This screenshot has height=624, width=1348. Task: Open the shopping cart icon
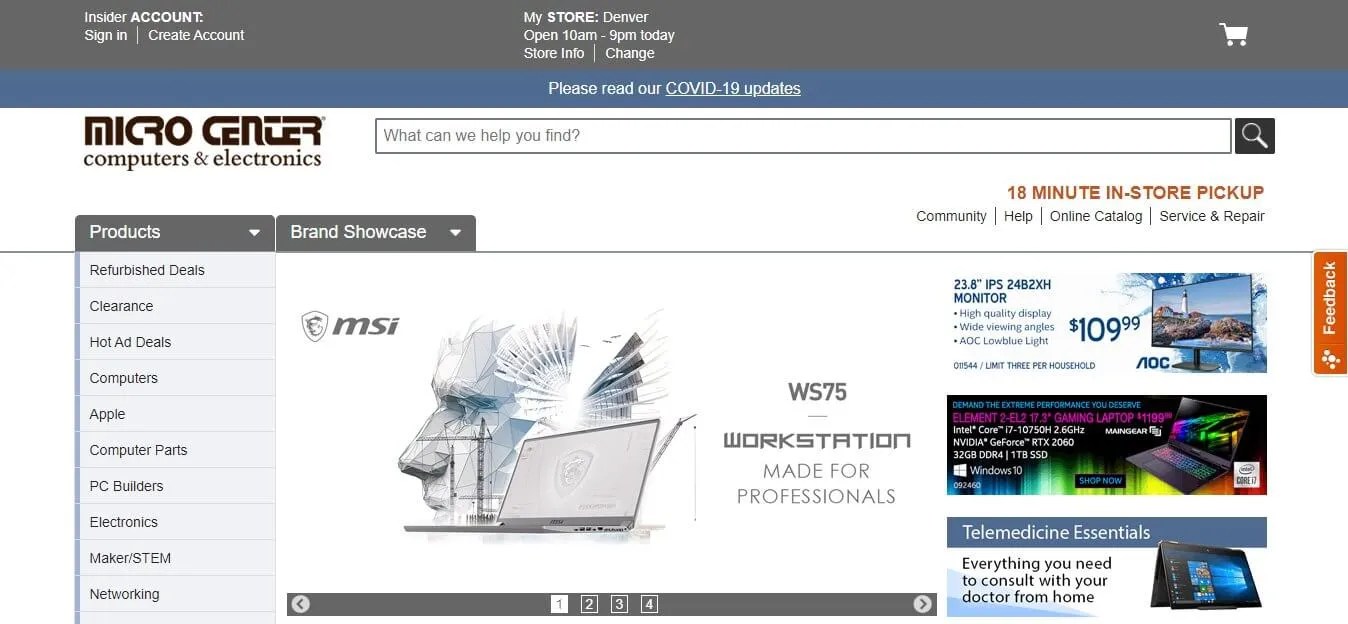(1233, 35)
